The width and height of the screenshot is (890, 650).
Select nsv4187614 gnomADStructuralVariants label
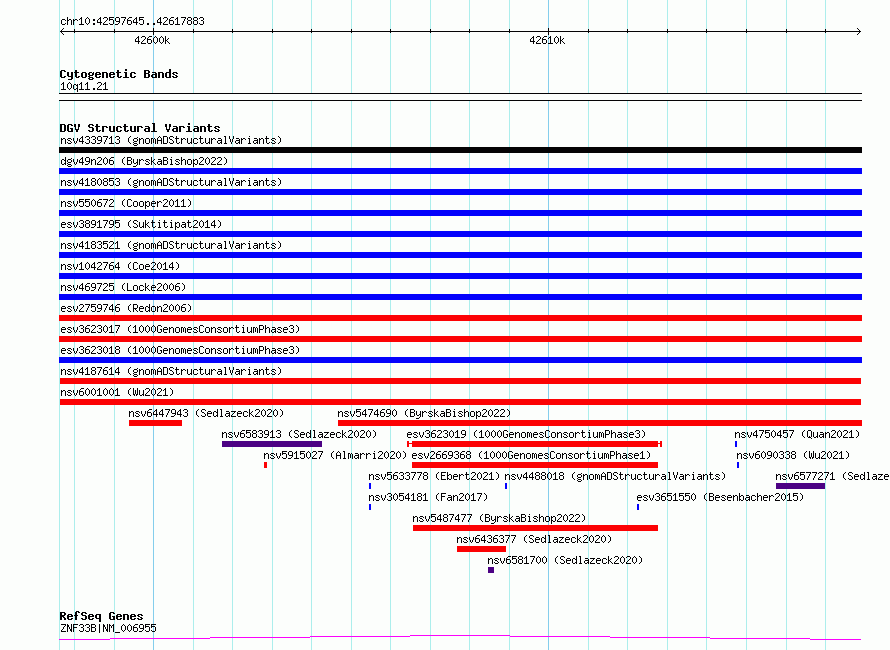pyautogui.click(x=171, y=371)
